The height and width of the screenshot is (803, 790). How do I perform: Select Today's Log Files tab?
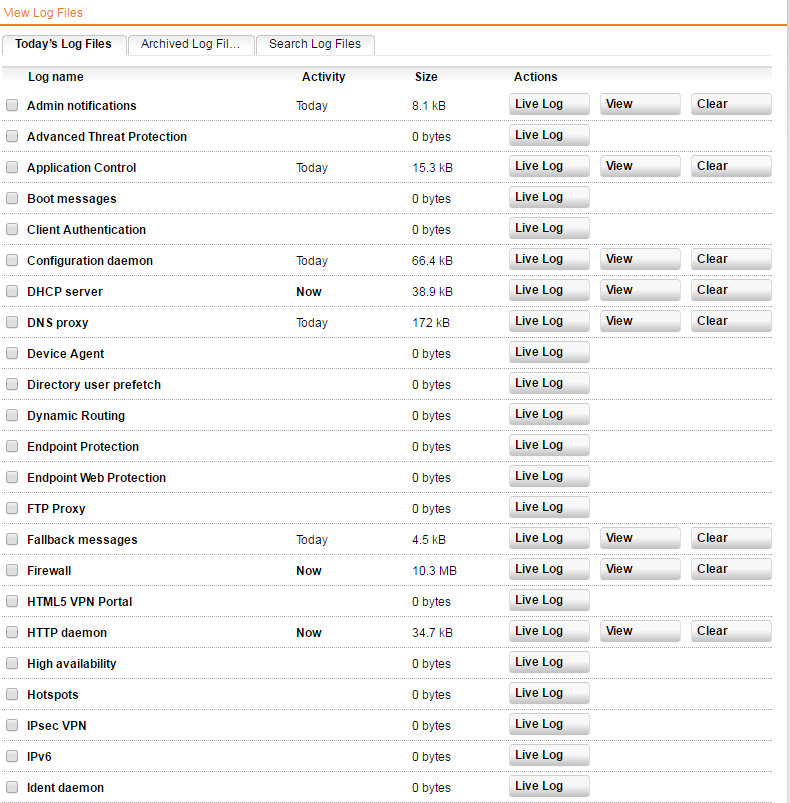pos(63,44)
